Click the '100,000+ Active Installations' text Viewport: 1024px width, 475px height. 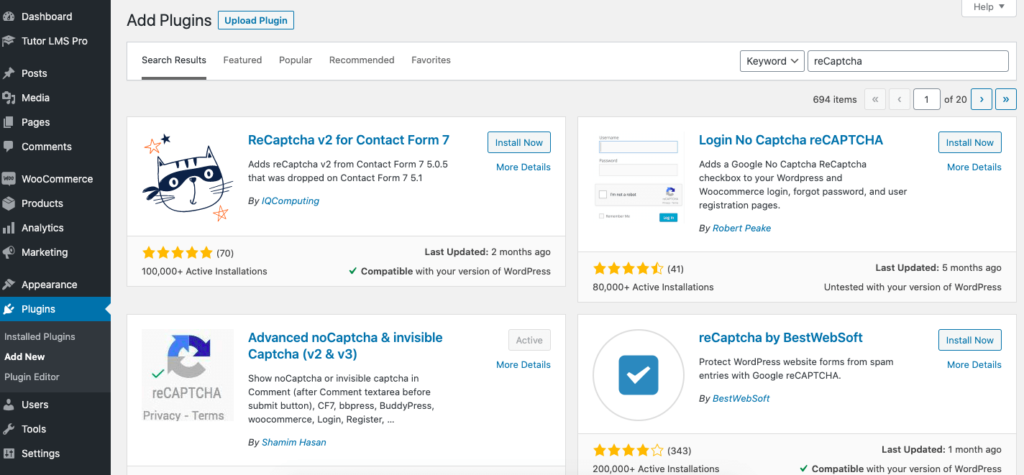[204, 271]
